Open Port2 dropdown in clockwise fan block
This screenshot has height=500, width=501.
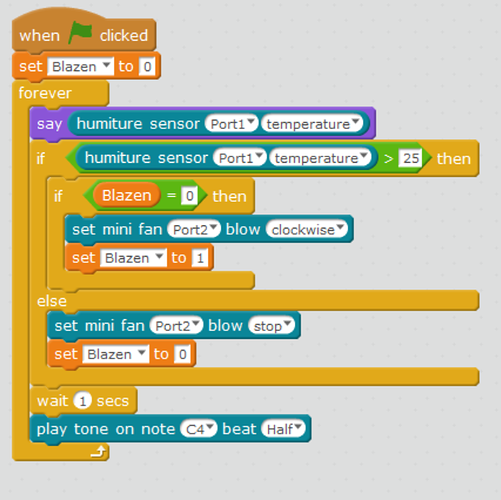coord(194,229)
